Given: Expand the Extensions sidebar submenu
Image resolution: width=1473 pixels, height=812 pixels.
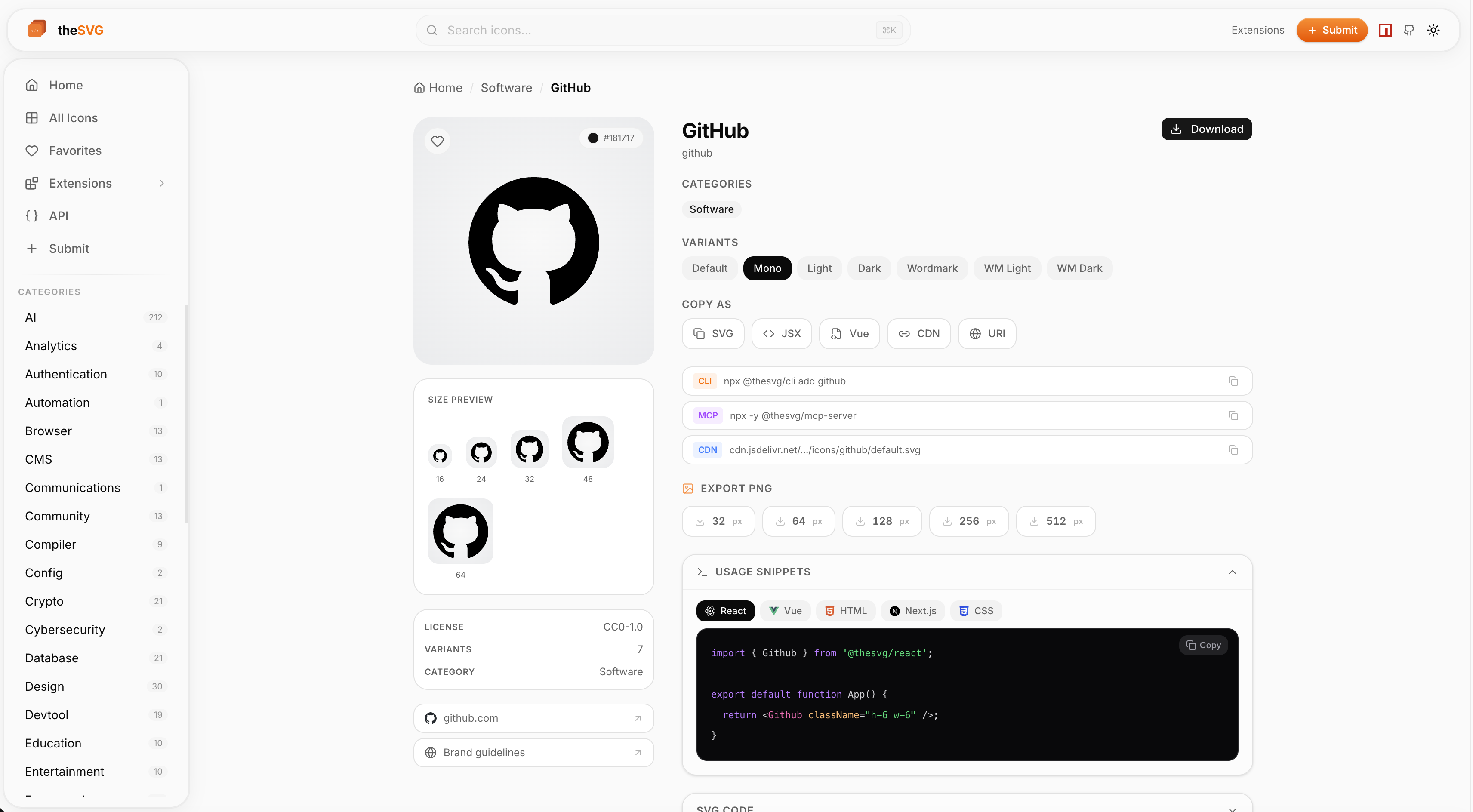Looking at the screenshot, I should (x=161, y=183).
